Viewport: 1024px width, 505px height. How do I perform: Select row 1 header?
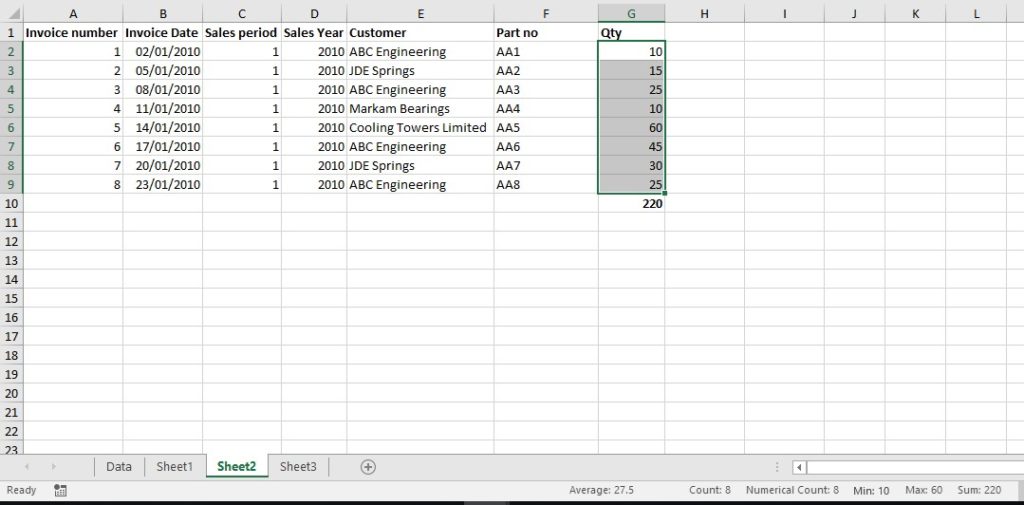[11, 33]
